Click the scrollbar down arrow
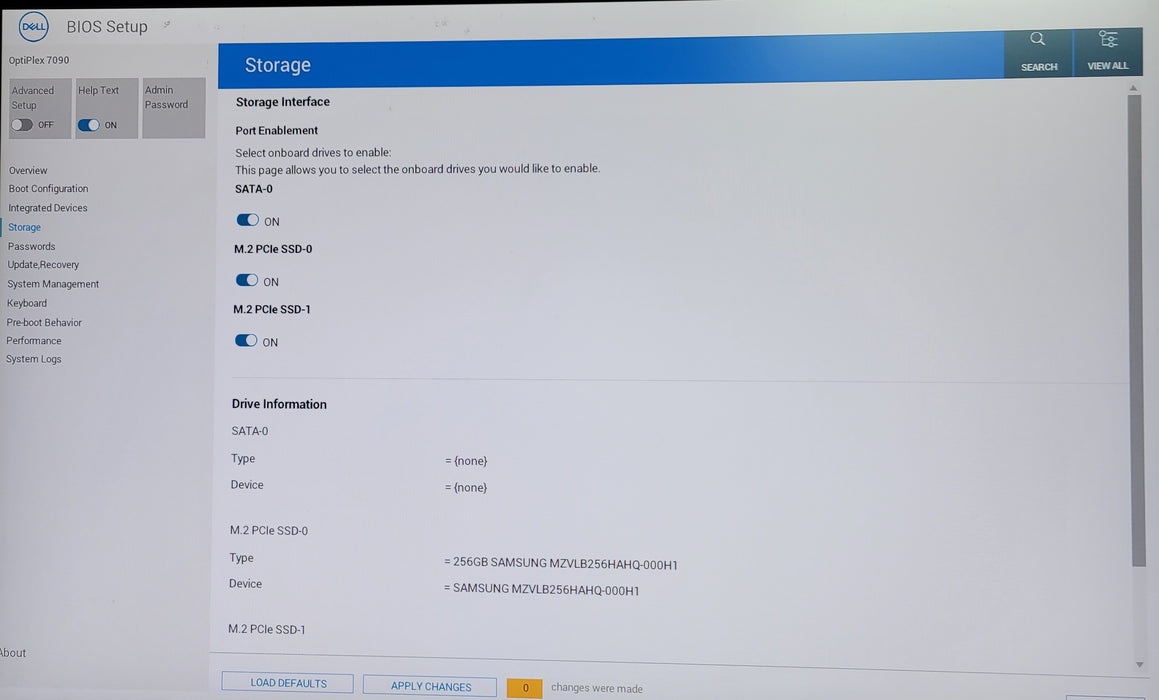The width and height of the screenshot is (1159, 700). pyautogui.click(x=1139, y=665)
